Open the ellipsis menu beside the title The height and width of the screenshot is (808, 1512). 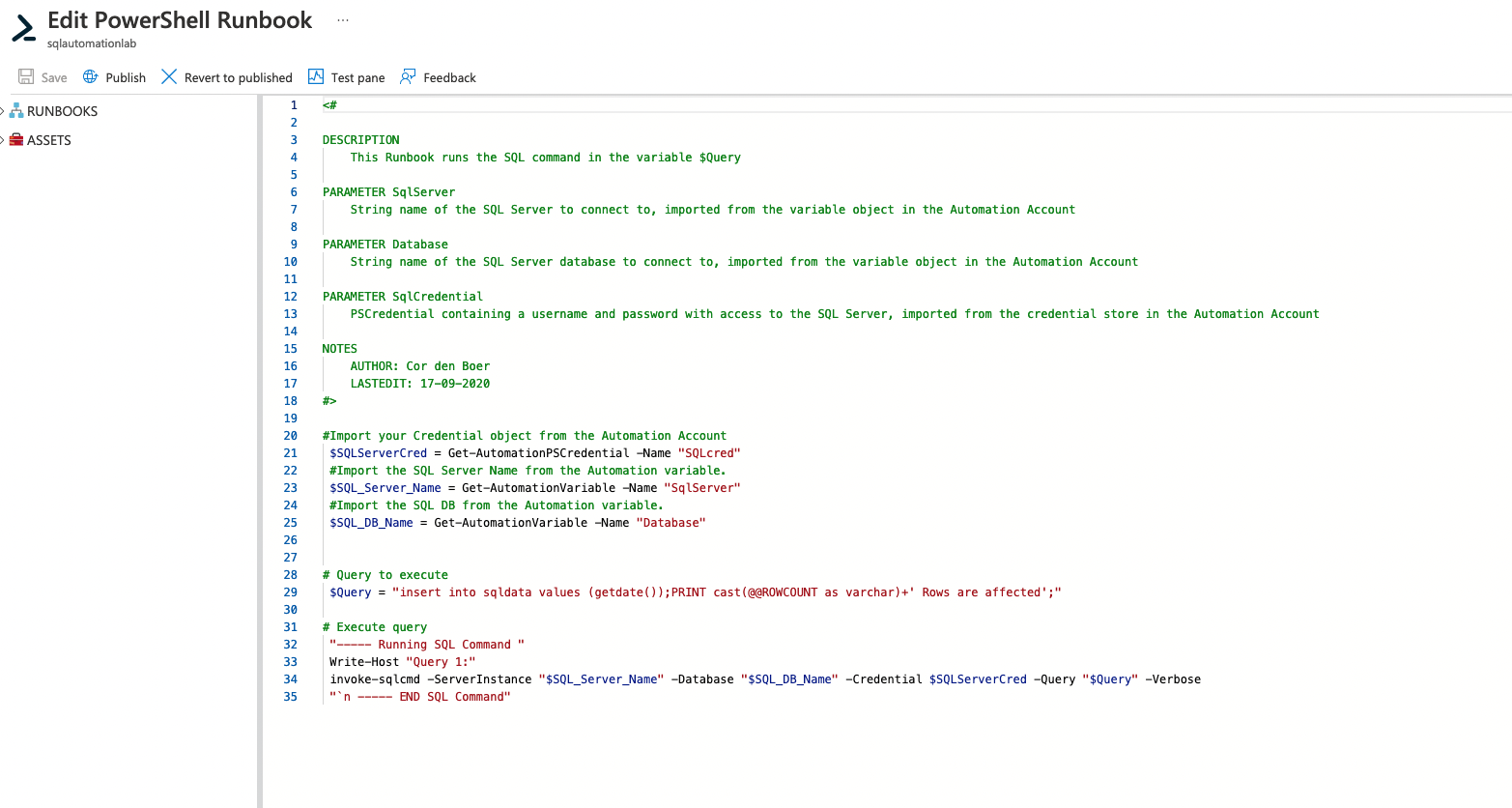point(343,20)
